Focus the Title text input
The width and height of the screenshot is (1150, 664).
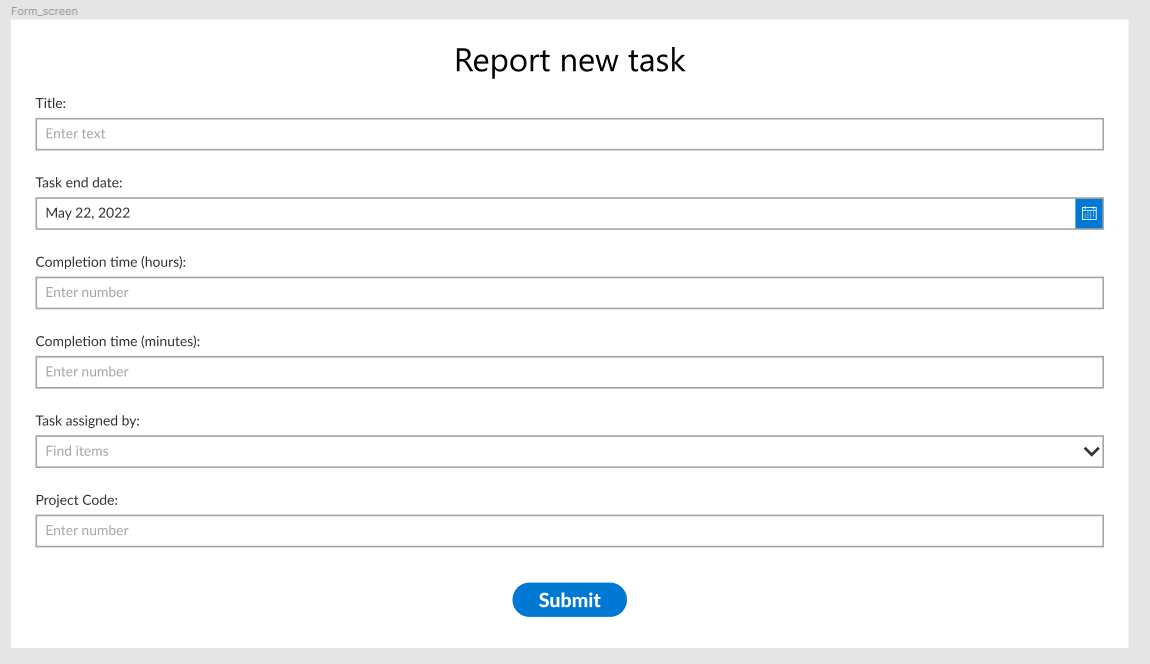click(569, 134)
